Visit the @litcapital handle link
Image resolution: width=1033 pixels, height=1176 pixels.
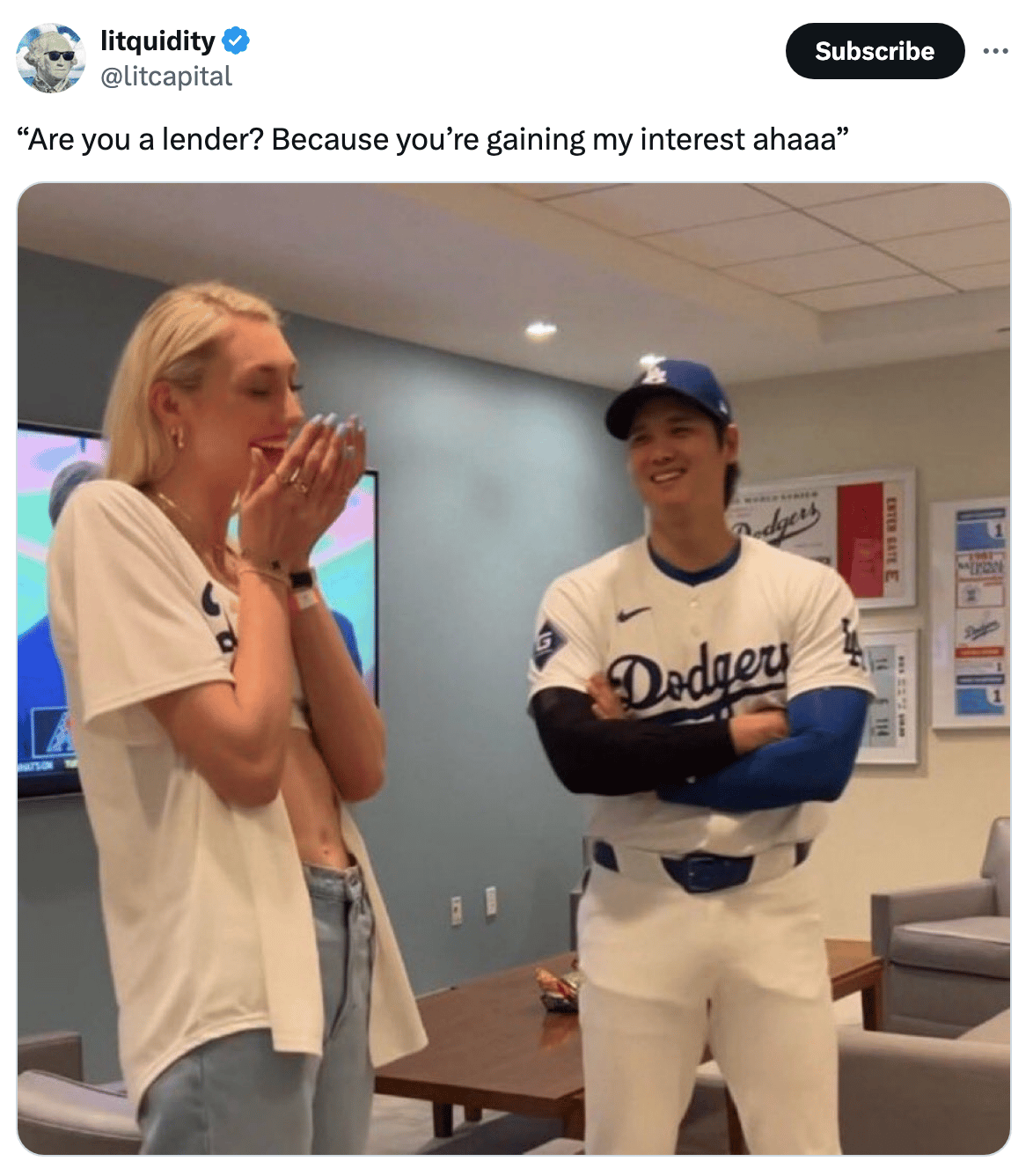tap(166, 77)
